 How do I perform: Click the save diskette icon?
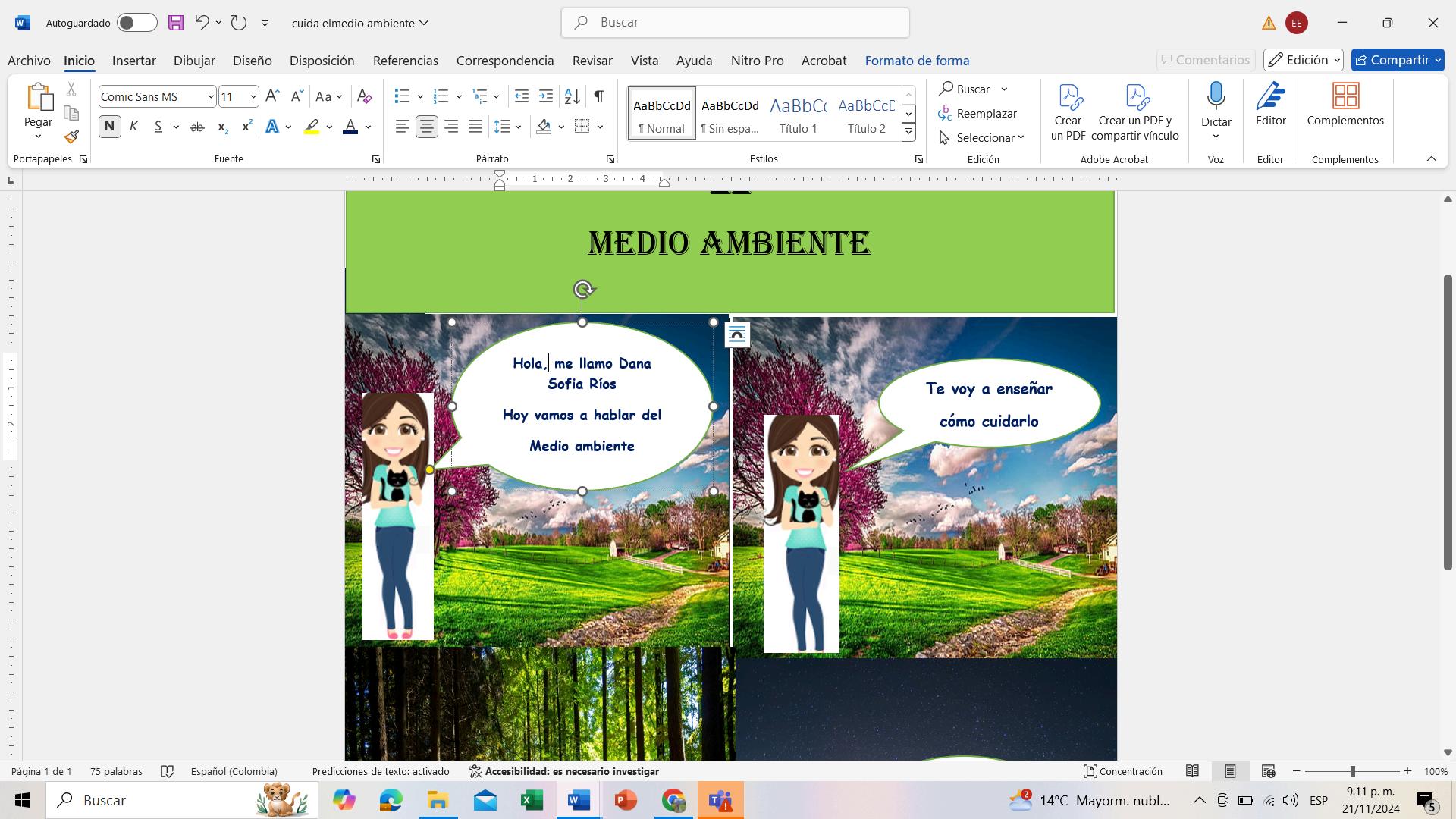(176, 23)
